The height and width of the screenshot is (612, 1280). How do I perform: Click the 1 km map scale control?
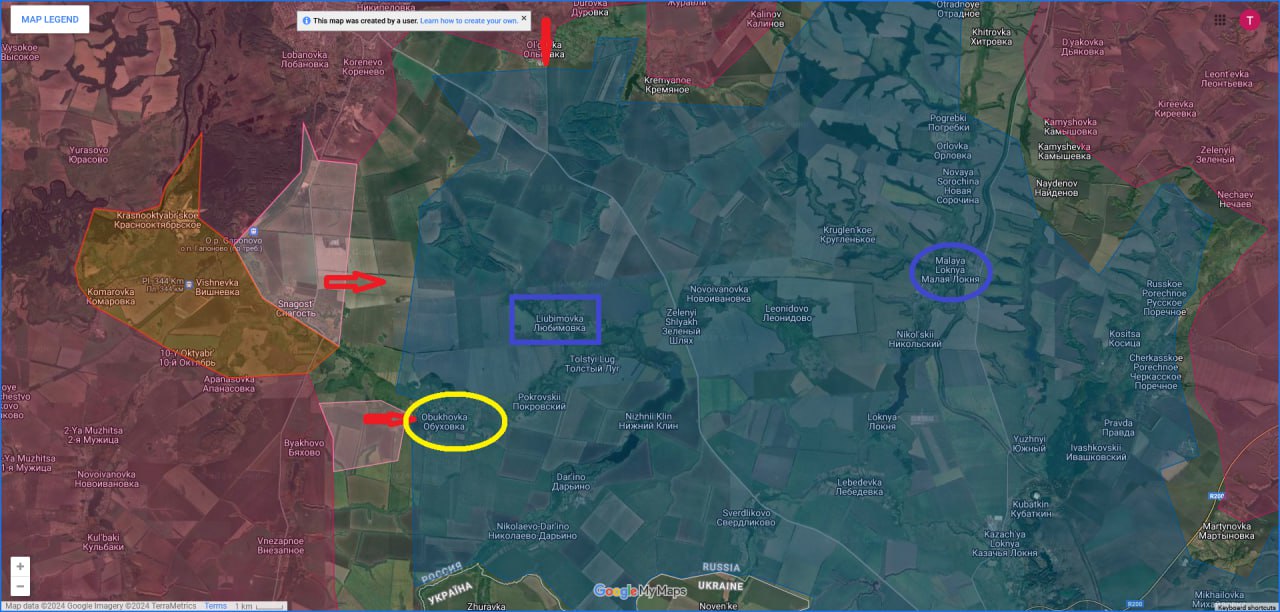tap(258, 606)
